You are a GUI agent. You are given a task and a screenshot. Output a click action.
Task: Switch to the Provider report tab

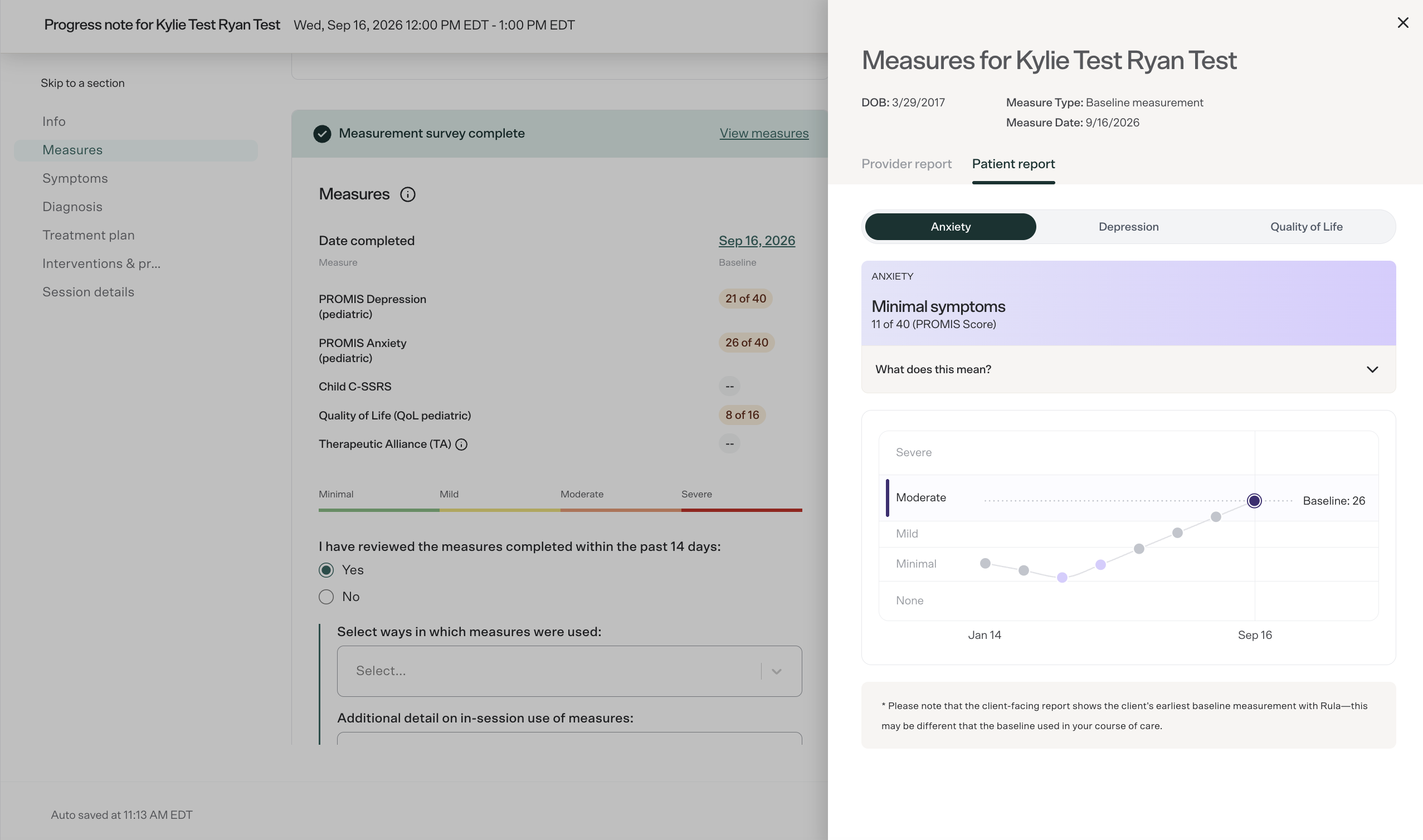[906, 164]
